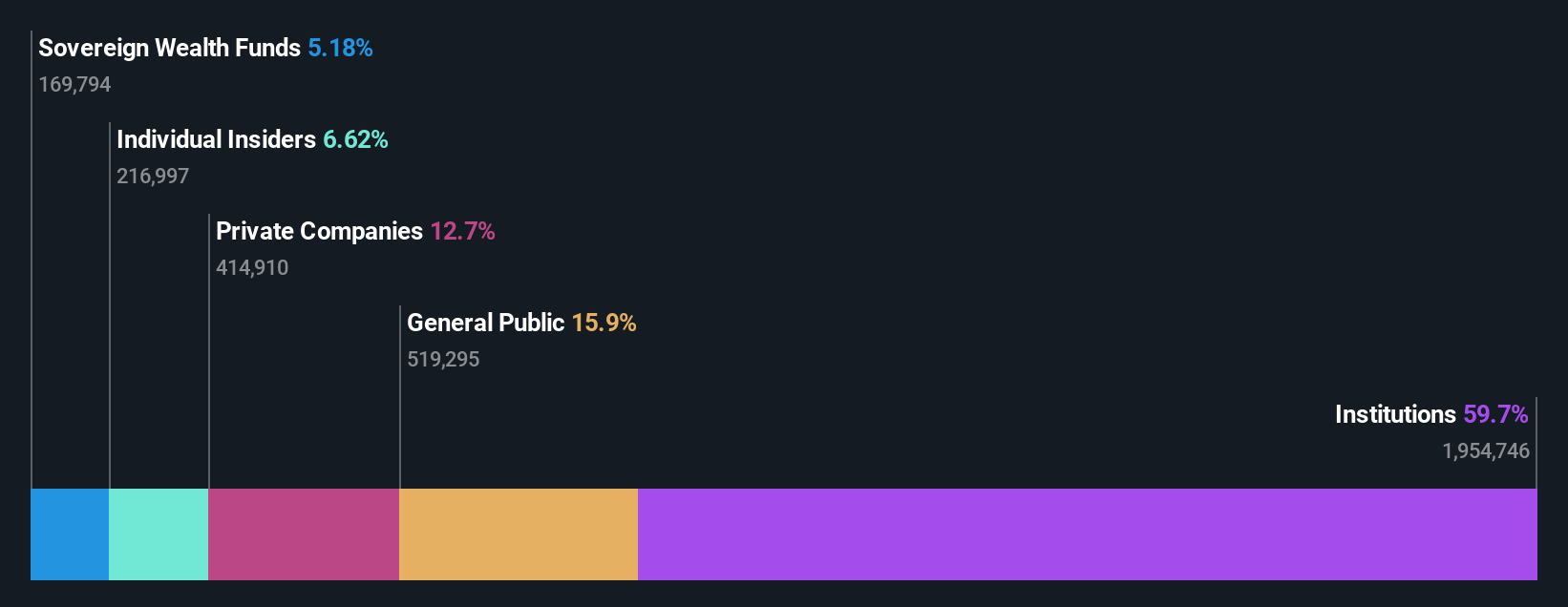Select the Private Companies label text

[x=319, y=231]
